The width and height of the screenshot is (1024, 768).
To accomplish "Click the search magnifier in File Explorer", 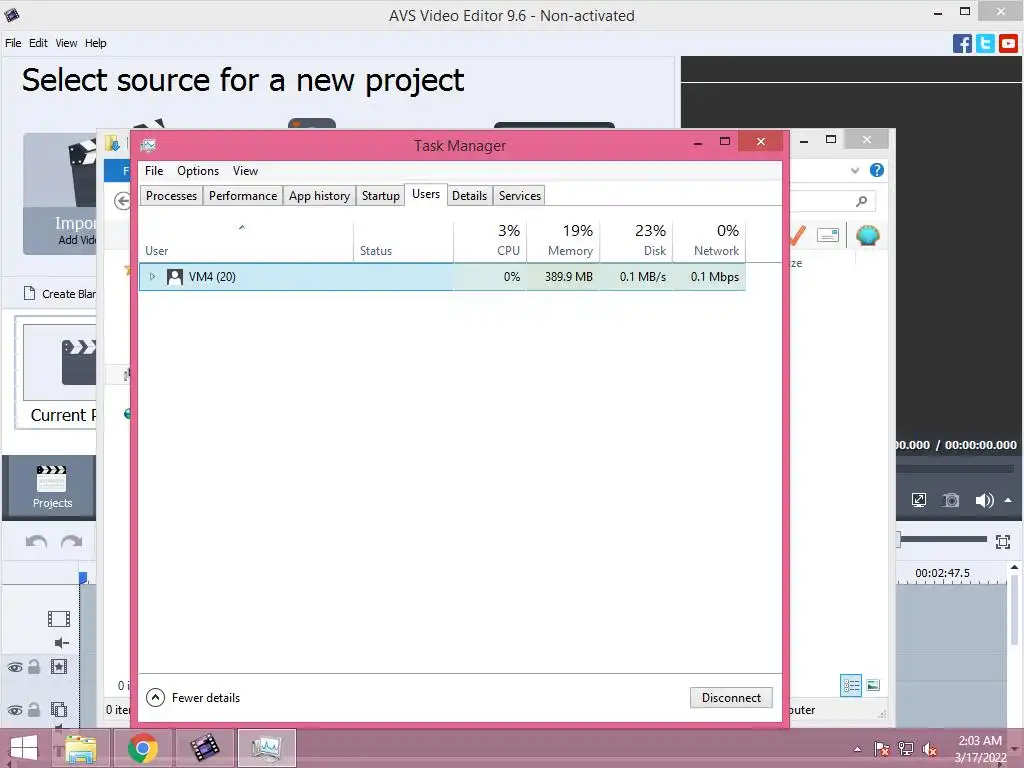I will (x=861, y=201).
